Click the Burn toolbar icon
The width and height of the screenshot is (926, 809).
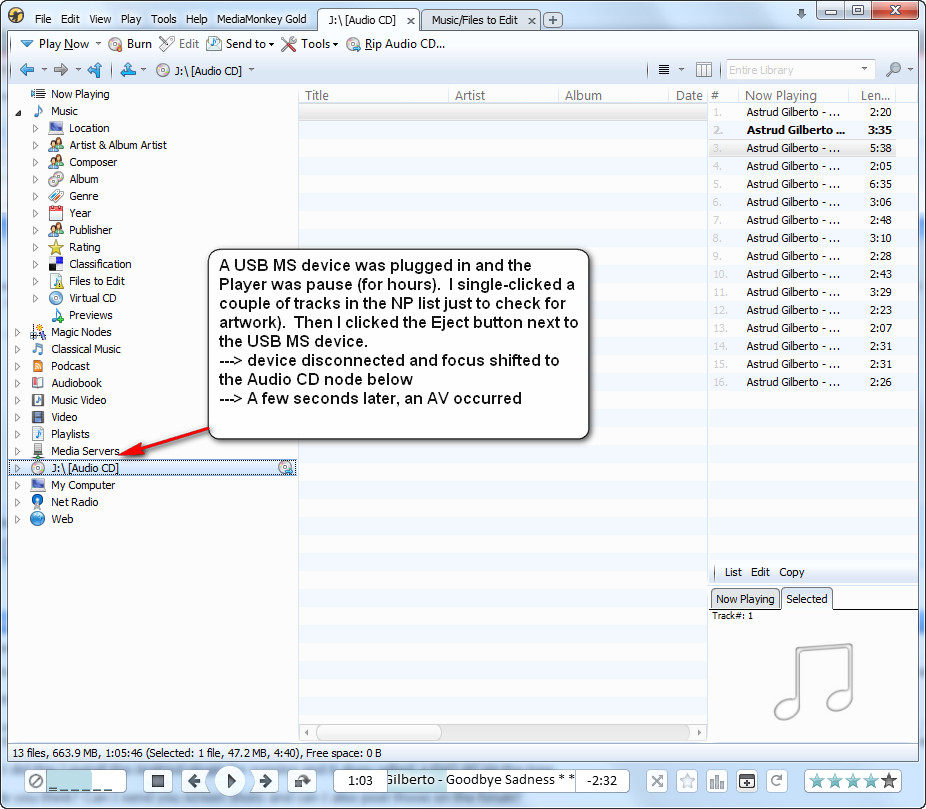tap(130, 44)
